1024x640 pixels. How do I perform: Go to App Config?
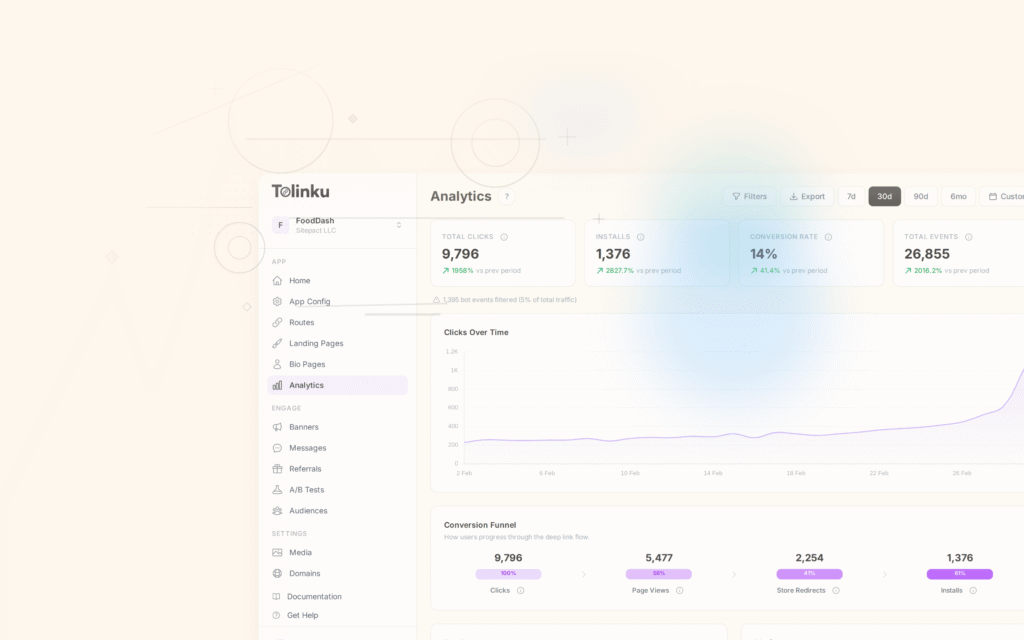(338, 302)
